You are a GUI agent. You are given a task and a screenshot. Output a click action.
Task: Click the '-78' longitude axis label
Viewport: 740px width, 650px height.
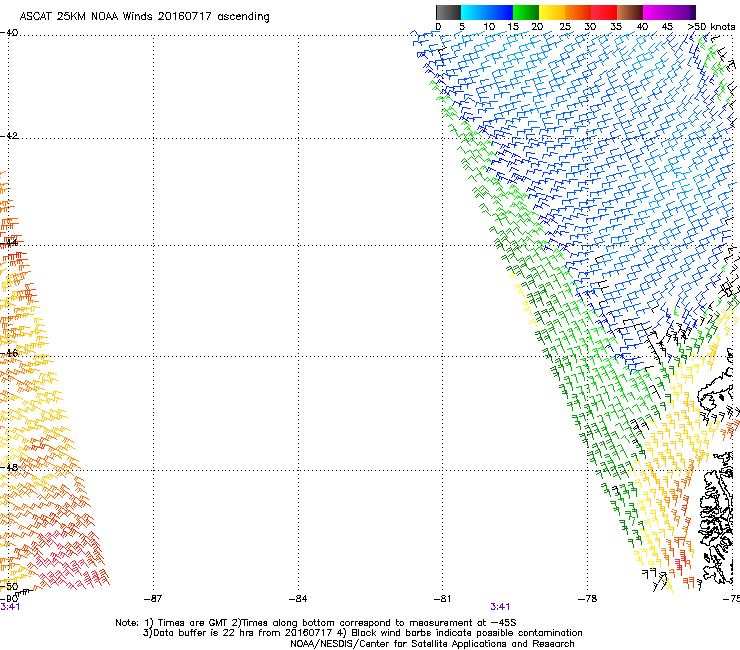click(588, 599)
